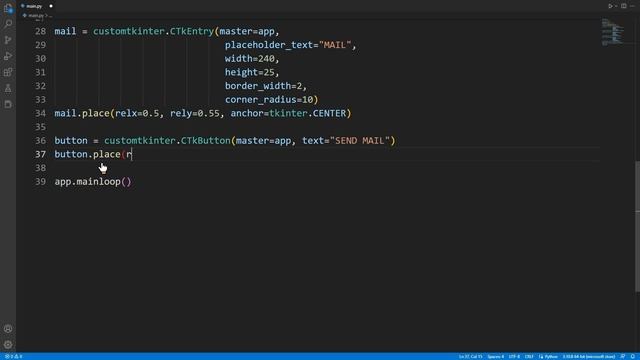Screen dimensions: 640x360
Task: Click "placeholder_text" on line 29
Action: 269,45
